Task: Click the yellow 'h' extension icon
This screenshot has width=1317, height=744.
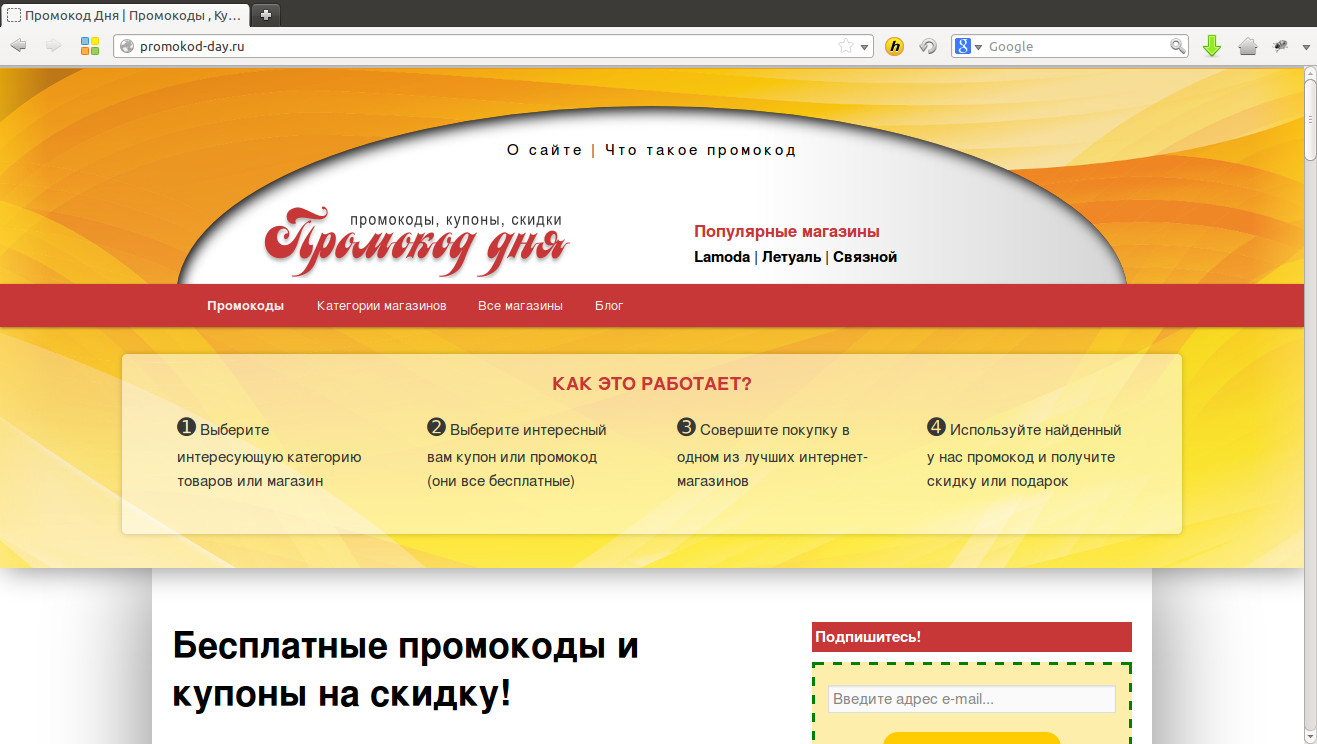Action: click(895, 46)
